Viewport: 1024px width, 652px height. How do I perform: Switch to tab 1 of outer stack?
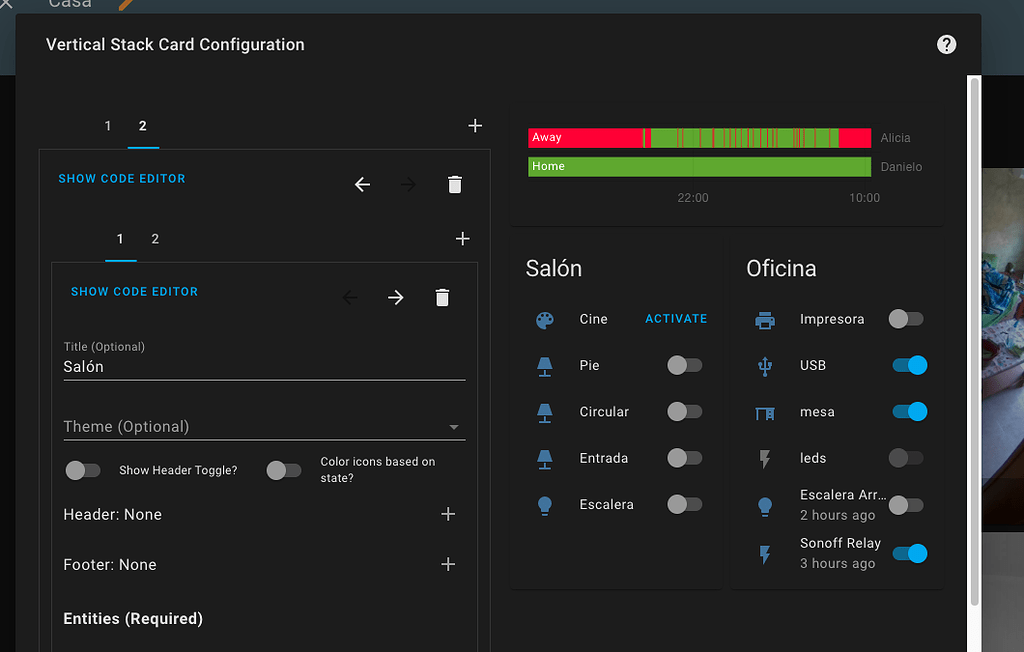click(x=107, y=126)
